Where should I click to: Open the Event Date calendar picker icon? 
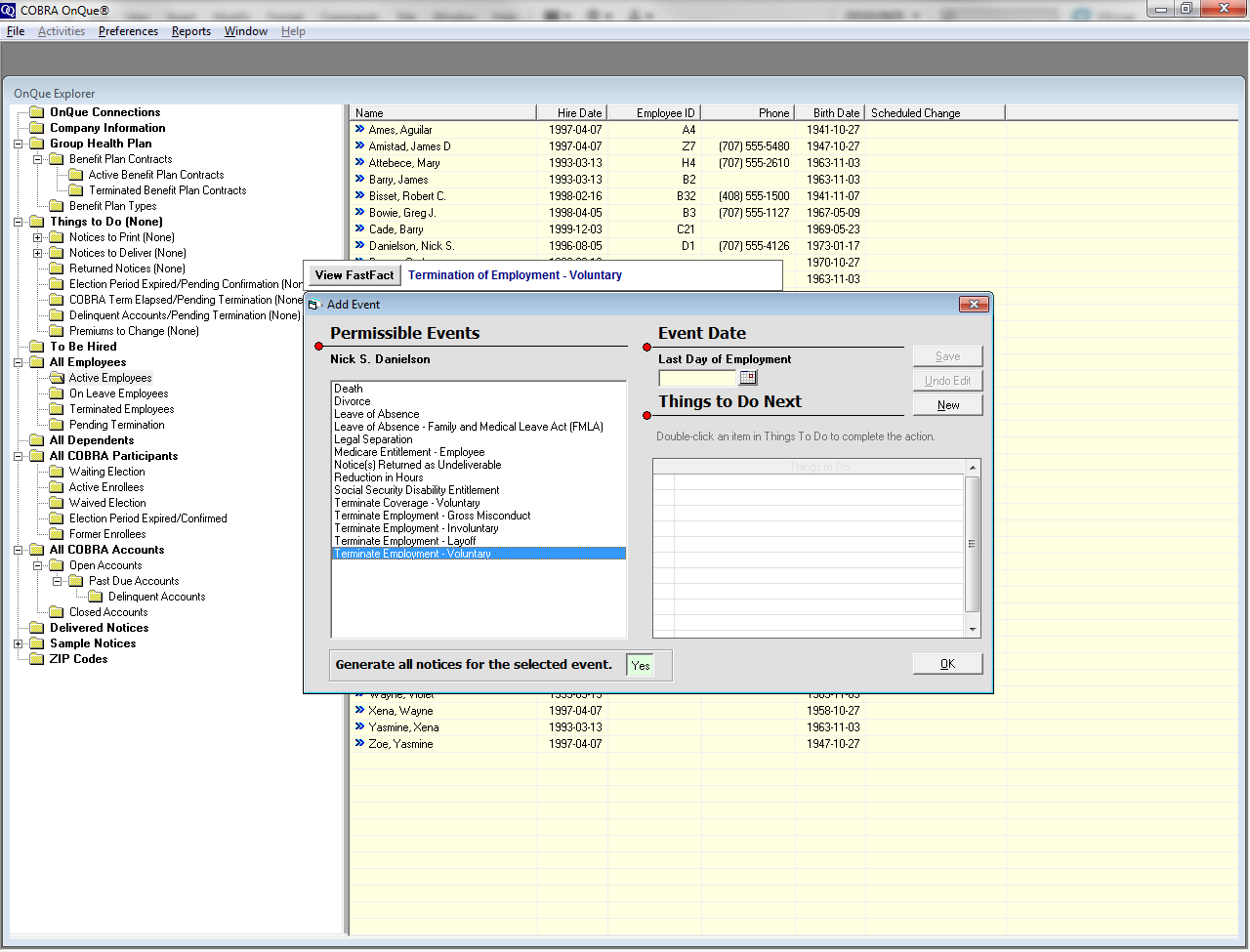tap(748, 378)
